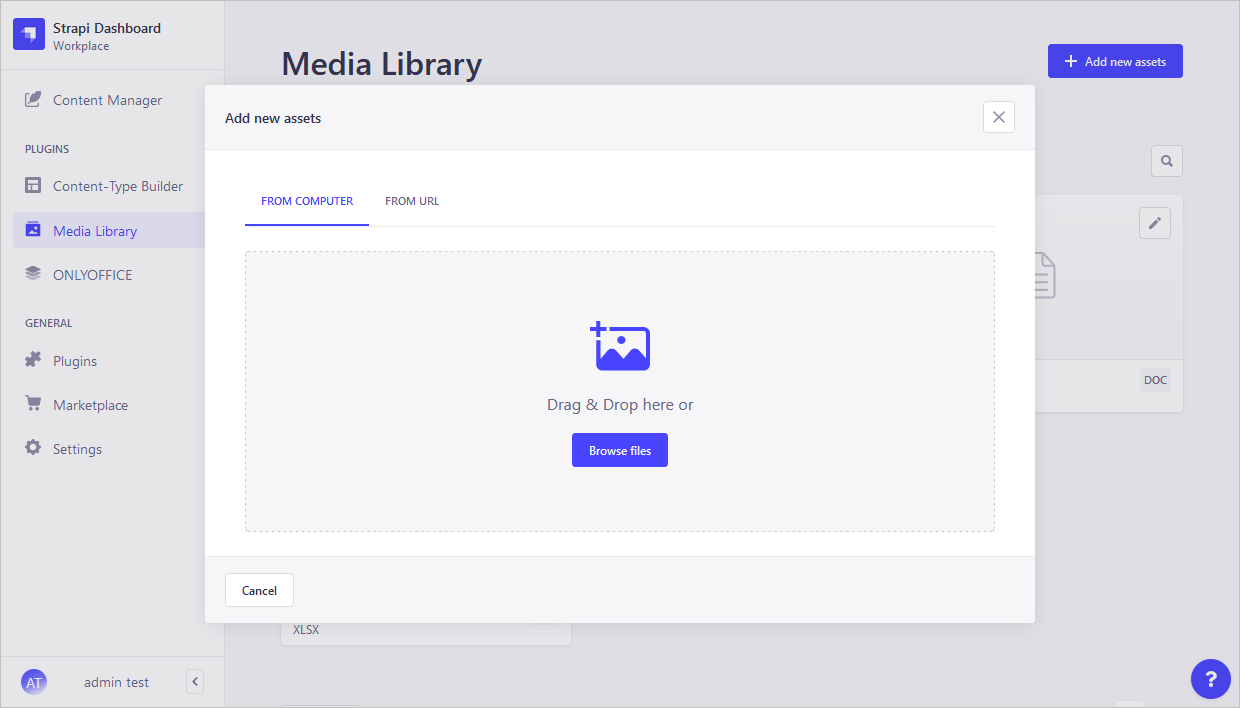Collapse the sidebar with the chevron
1240x708 pixels.
195,681
